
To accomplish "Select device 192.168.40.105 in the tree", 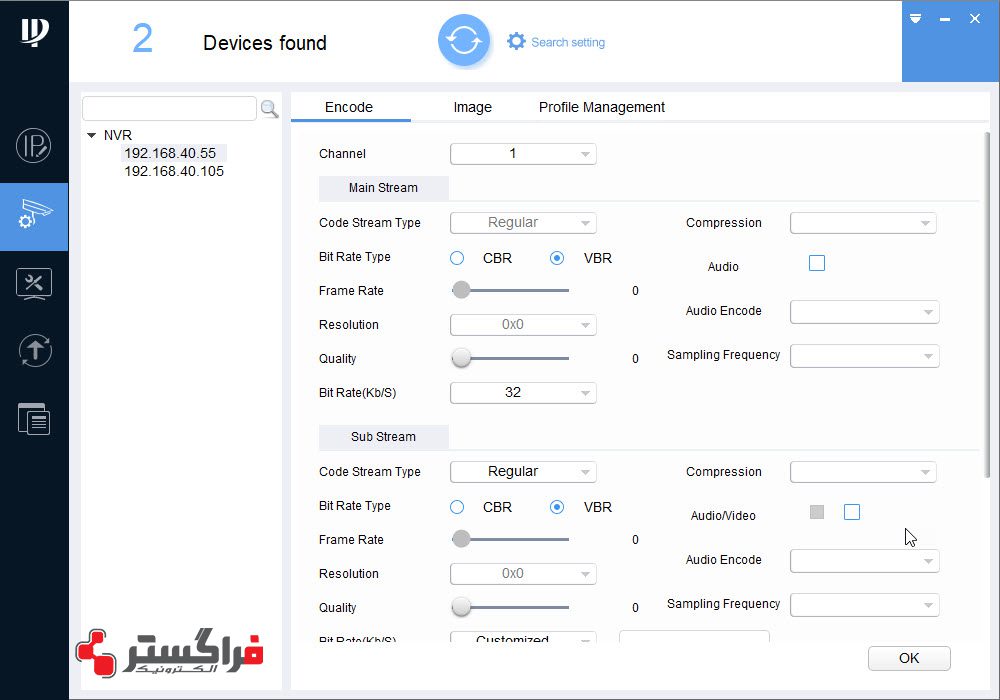I will pyautogui.click(x=173, y=171).
